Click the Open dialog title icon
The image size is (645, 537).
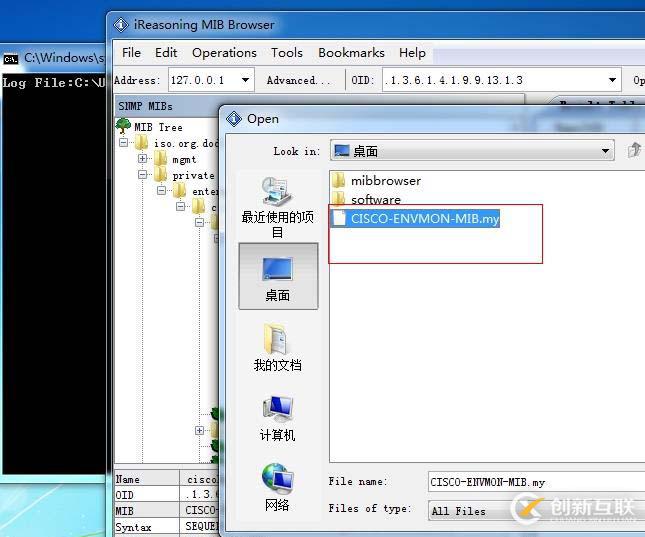tap(234, 119)
